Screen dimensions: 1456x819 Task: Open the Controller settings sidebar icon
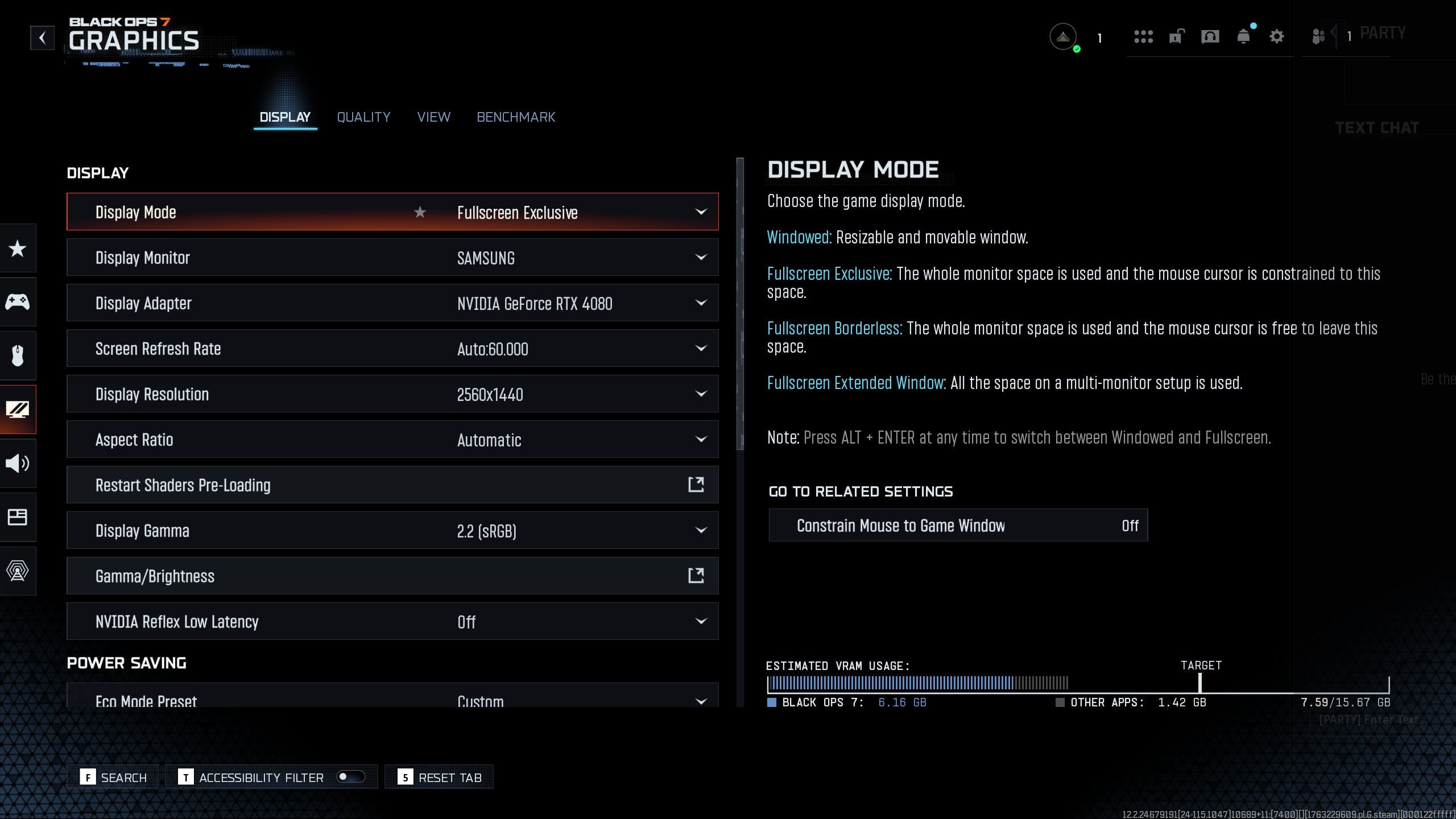click(18, 302)
